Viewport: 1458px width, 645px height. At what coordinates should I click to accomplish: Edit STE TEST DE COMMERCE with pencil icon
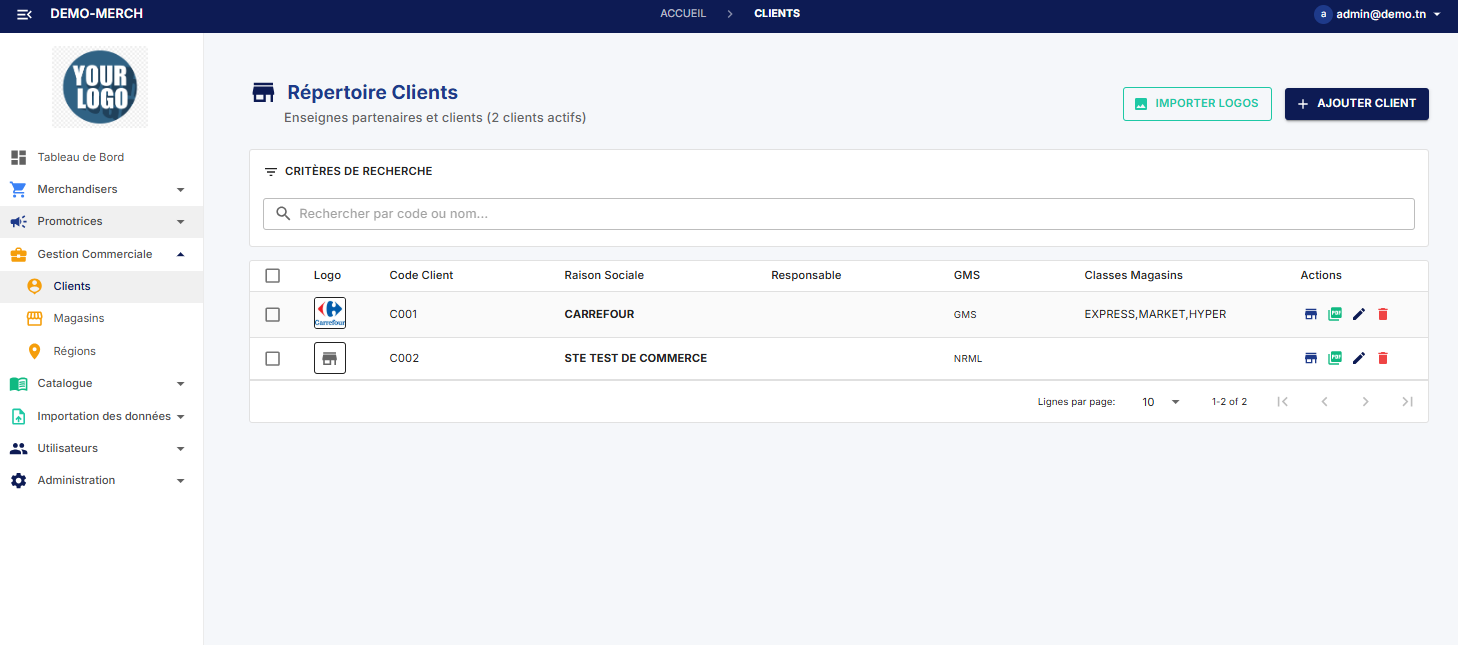[1359, 358]
